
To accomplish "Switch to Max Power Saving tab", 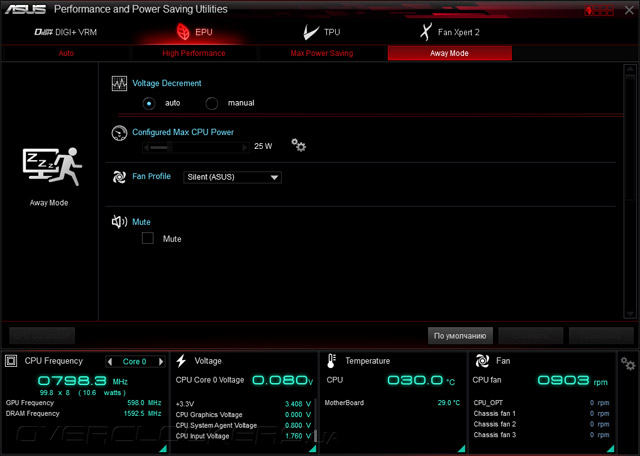I will point(322,53).
